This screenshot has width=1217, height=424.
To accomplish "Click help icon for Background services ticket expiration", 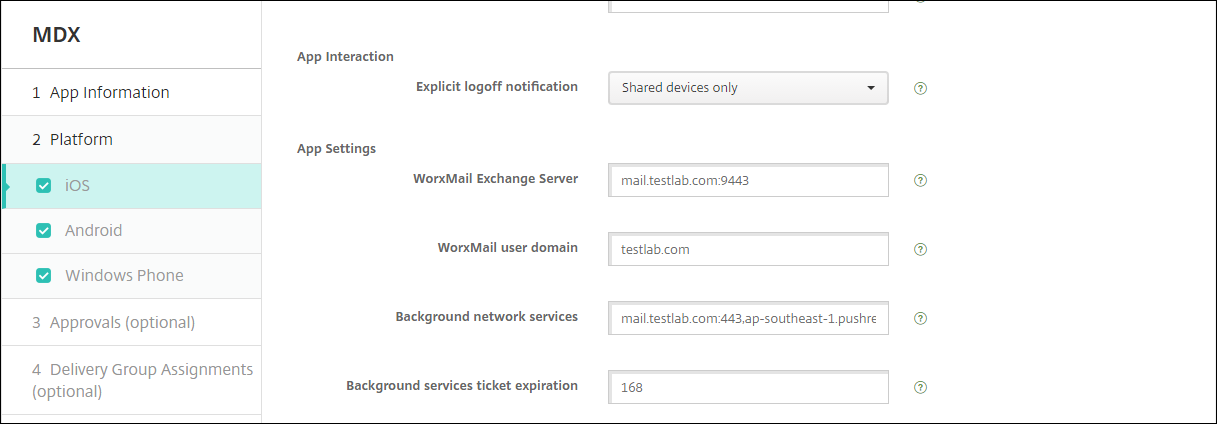I will (921, 387).
